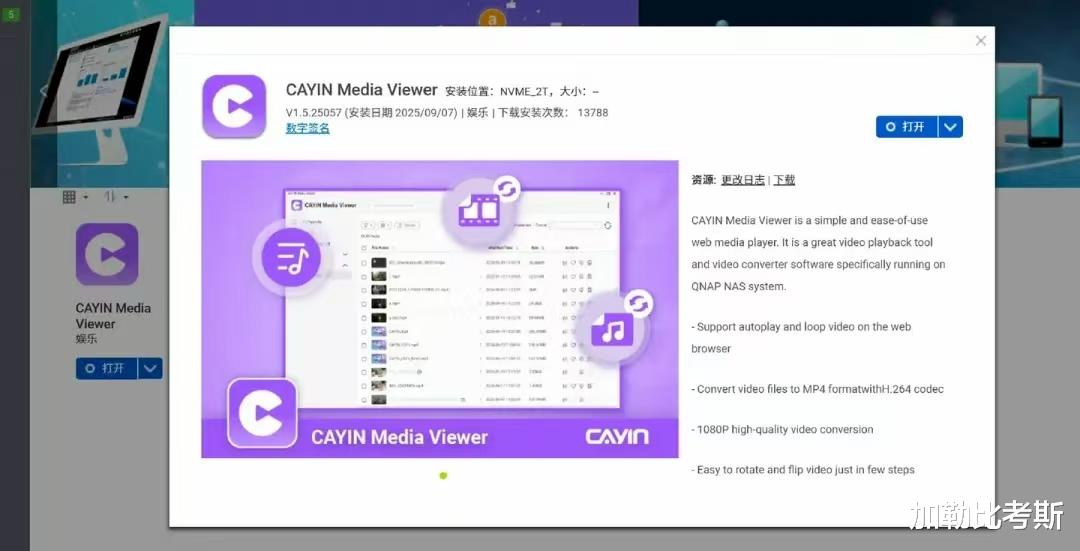The image size is (1080, 551).
Task: Click the 'Support autoplay and loop video' line
Action: 801,337
